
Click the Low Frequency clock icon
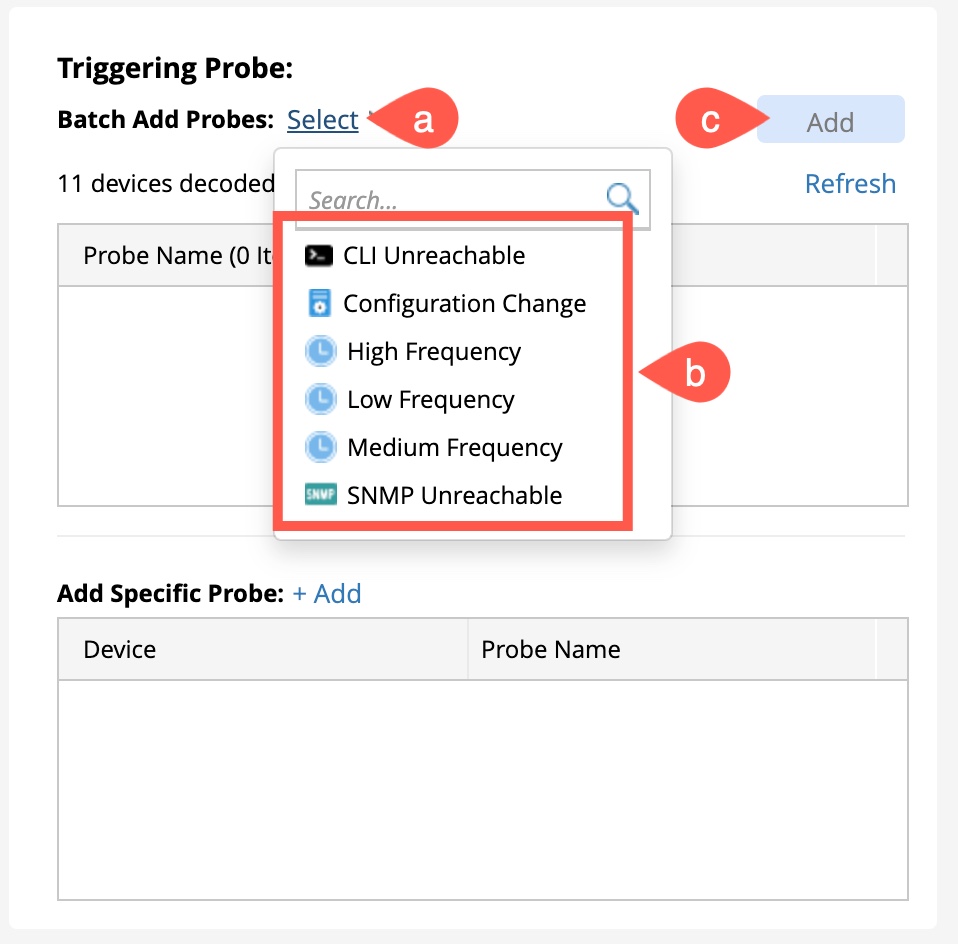pyautogui.click(x=320, y=399)
